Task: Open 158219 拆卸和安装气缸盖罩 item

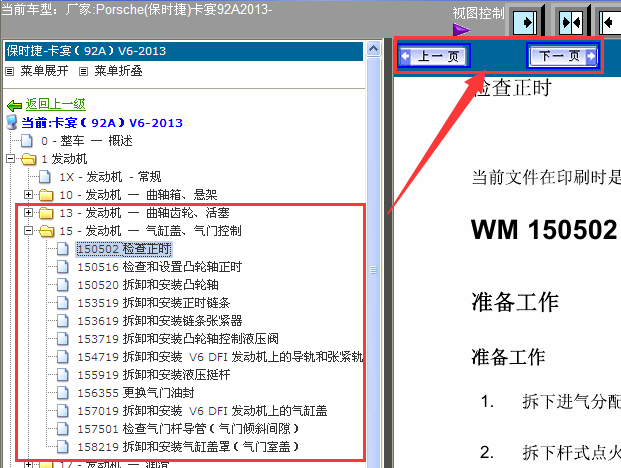Action: (x=188, y=447)
